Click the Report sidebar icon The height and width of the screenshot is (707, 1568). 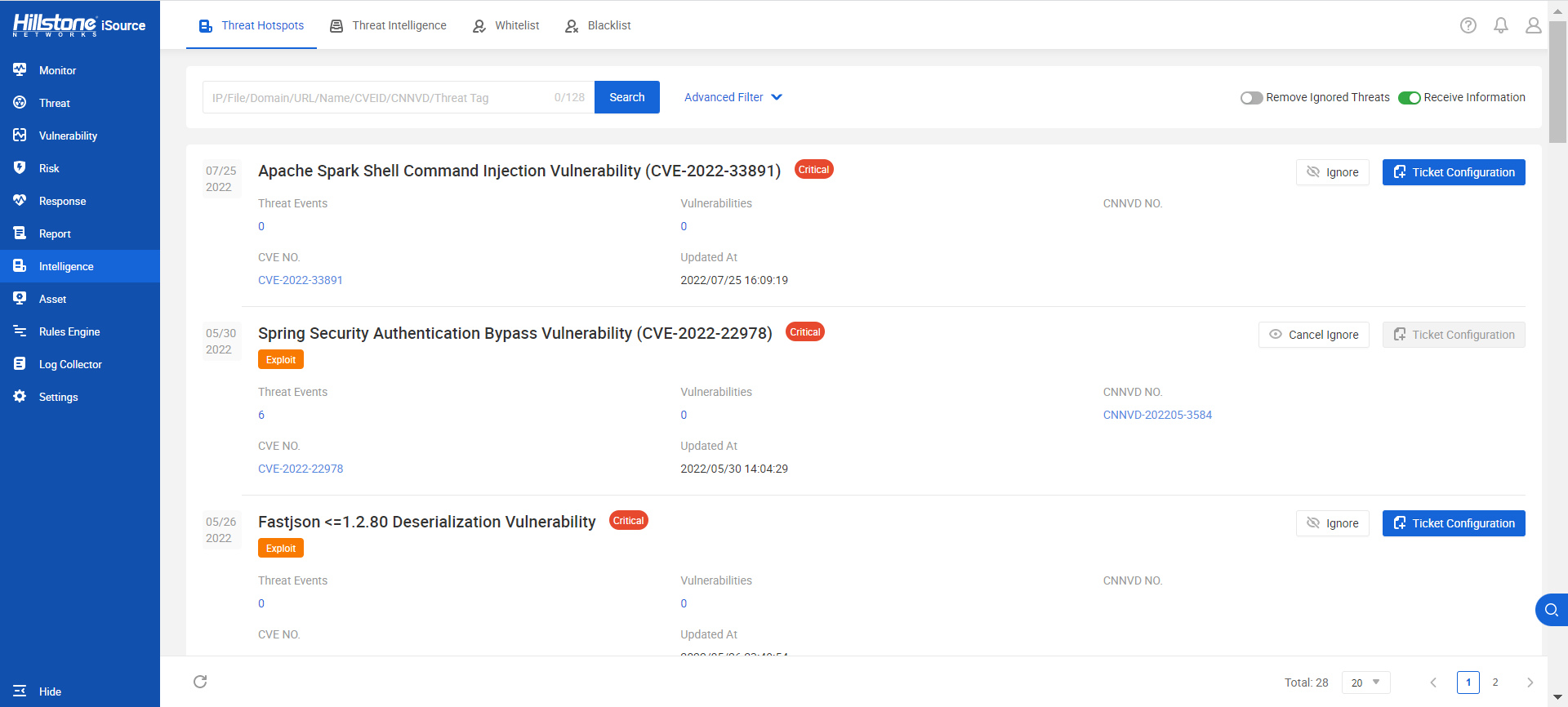(x=20, y=233)
